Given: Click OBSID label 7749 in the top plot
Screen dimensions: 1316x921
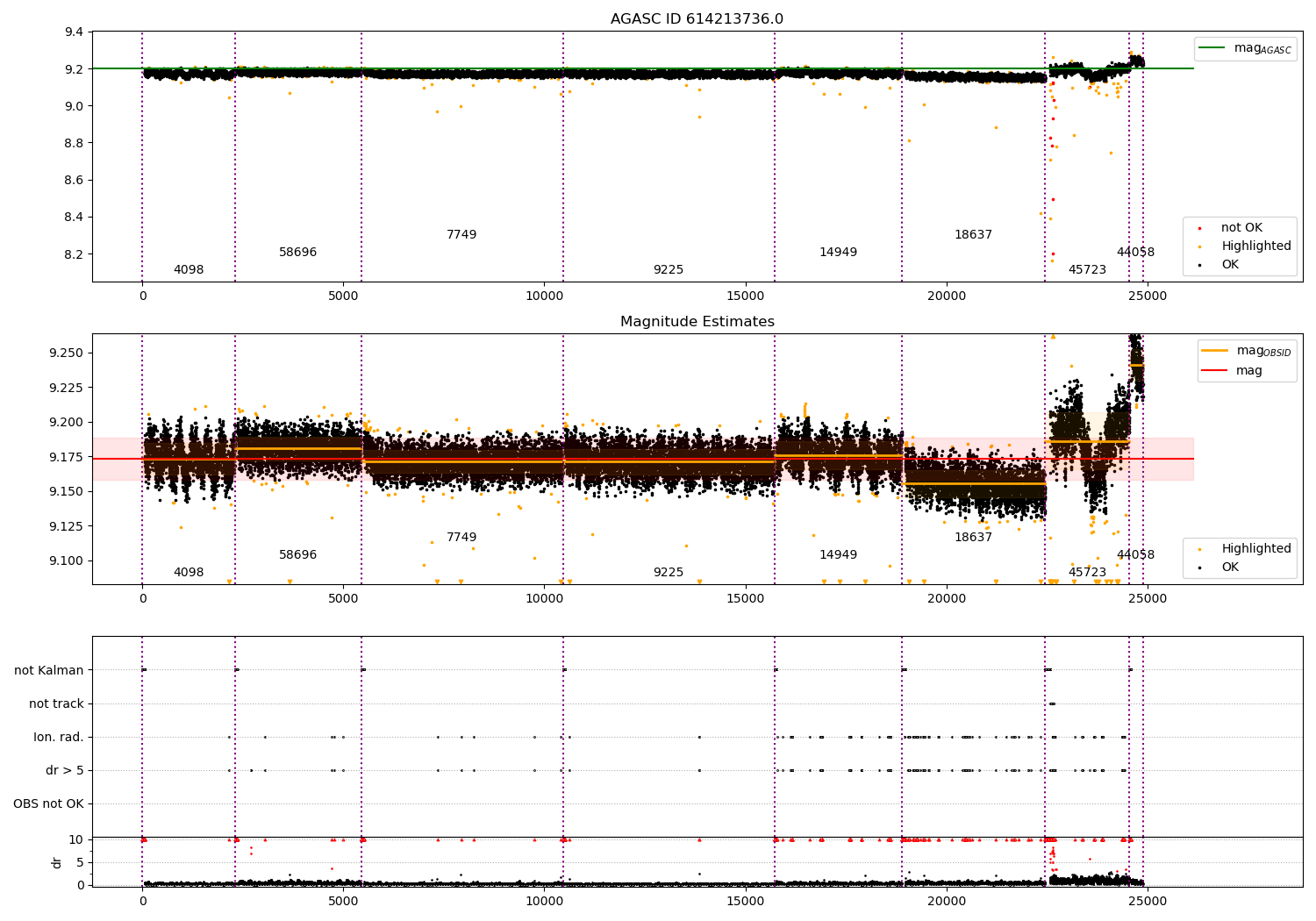Looking at the screenshot, I should [x=461, y=234].
